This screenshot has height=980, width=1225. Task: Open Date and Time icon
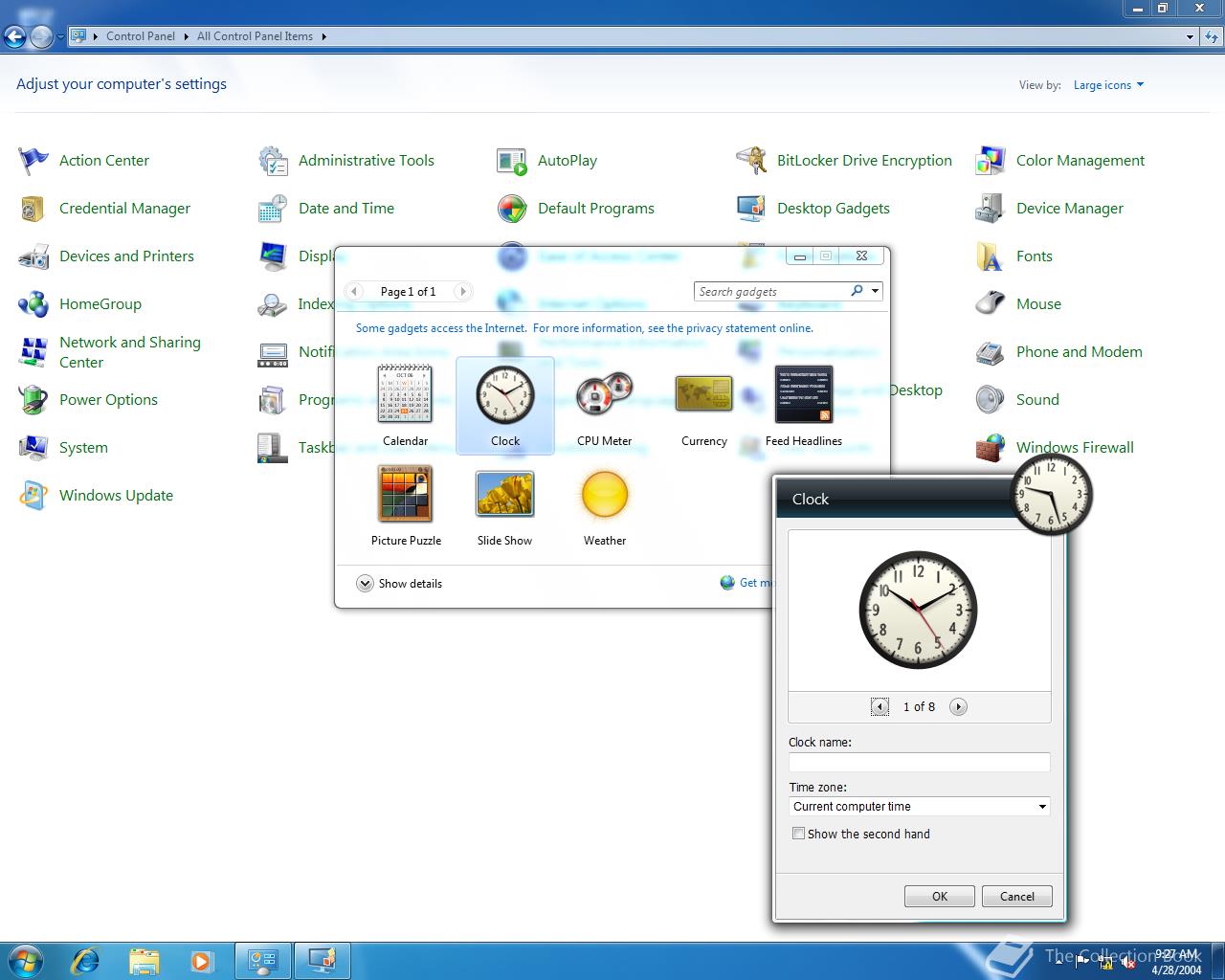273,209
